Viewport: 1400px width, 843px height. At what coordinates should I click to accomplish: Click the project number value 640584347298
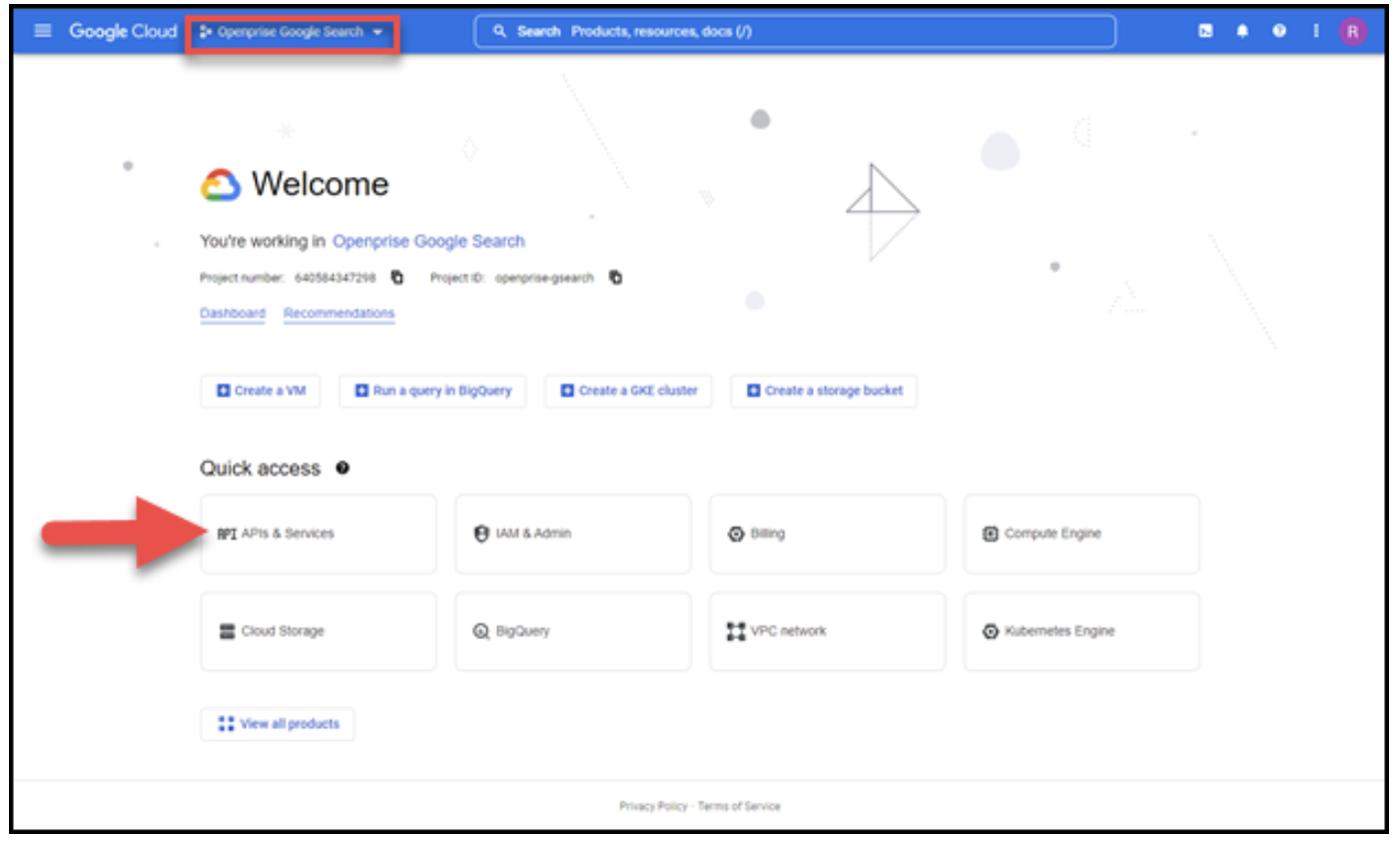336,278
